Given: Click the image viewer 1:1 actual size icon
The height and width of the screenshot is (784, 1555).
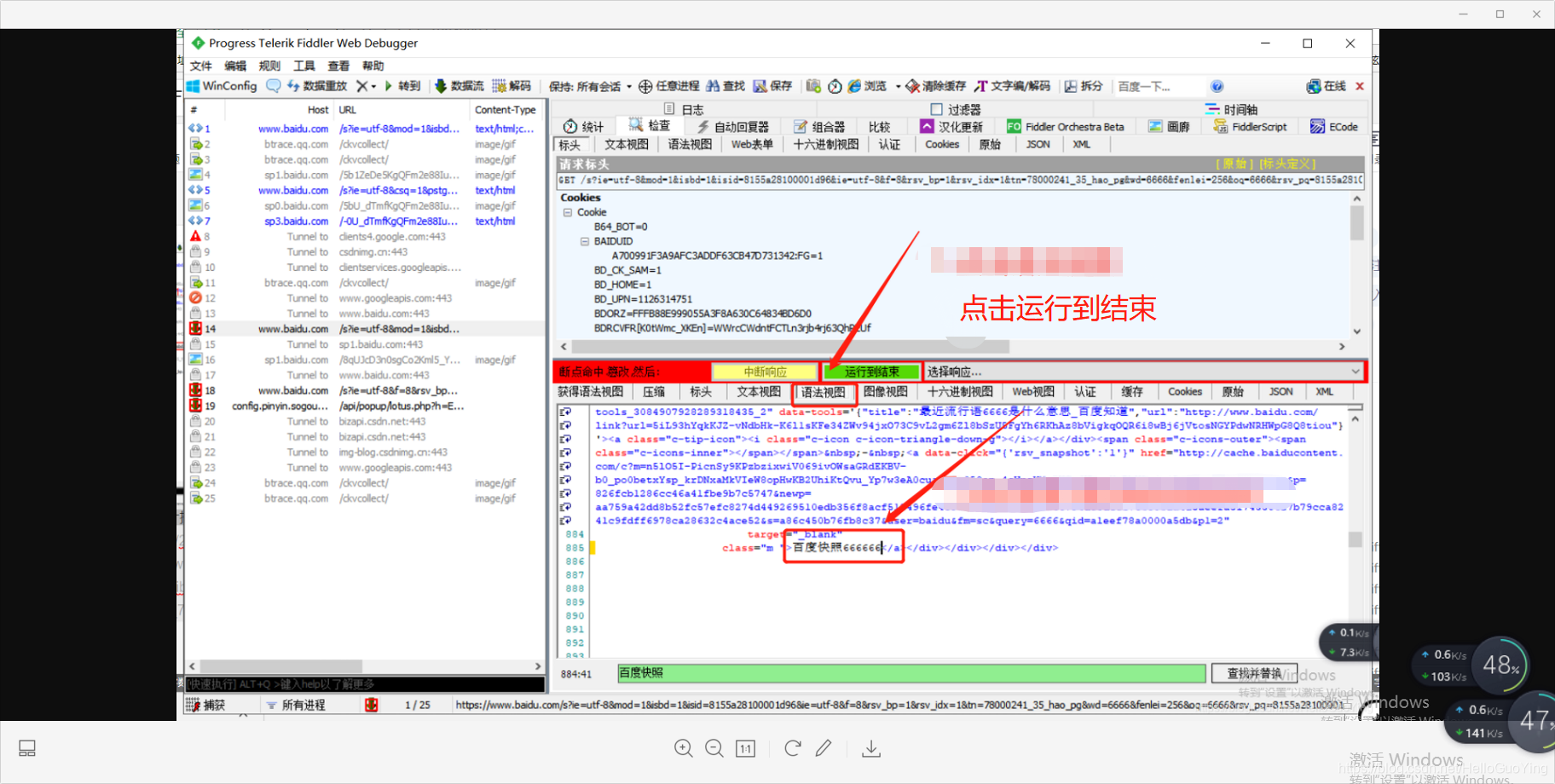Looking at the screenshot, I should coord(745,748).
